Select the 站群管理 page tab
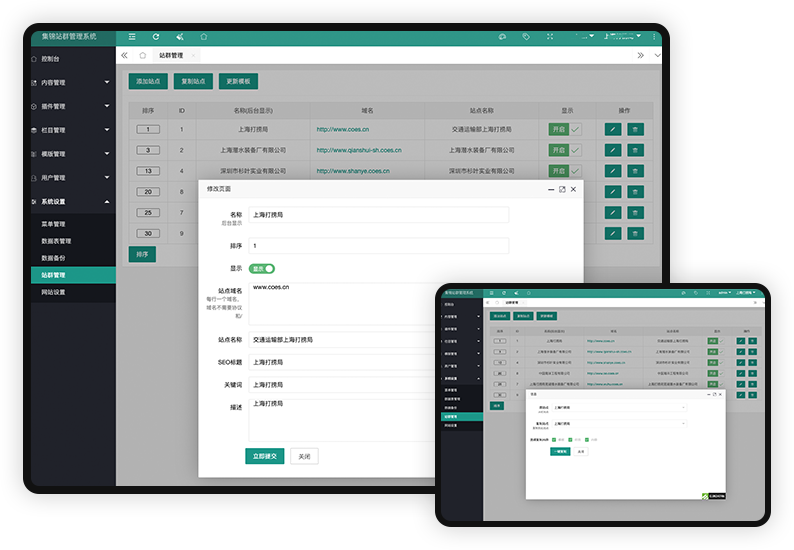Image resolution: width=794 pixels, height=550 pixels. [x=172, y=55]
